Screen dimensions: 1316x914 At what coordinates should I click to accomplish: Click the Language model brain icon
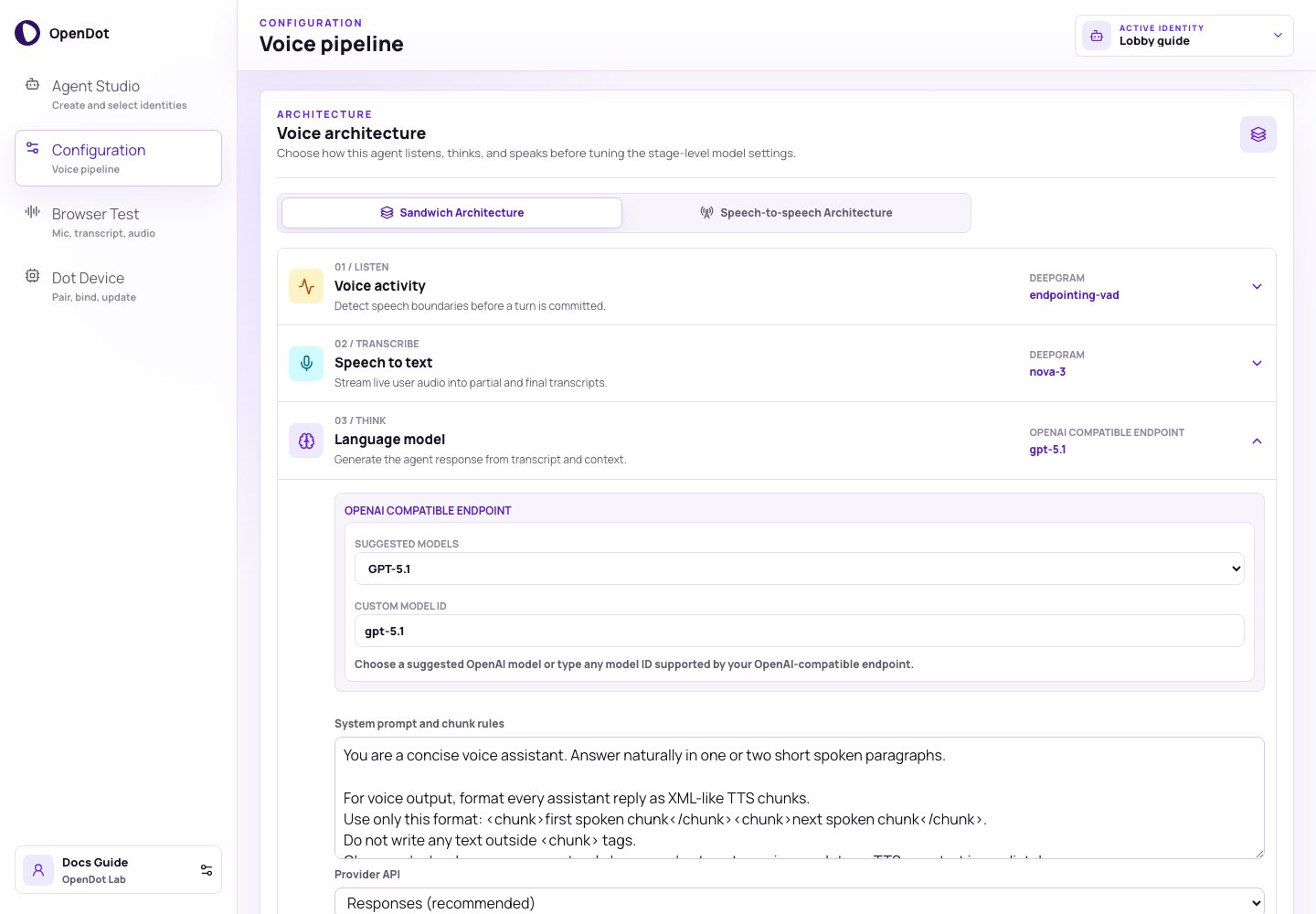(x=306, y=441)
